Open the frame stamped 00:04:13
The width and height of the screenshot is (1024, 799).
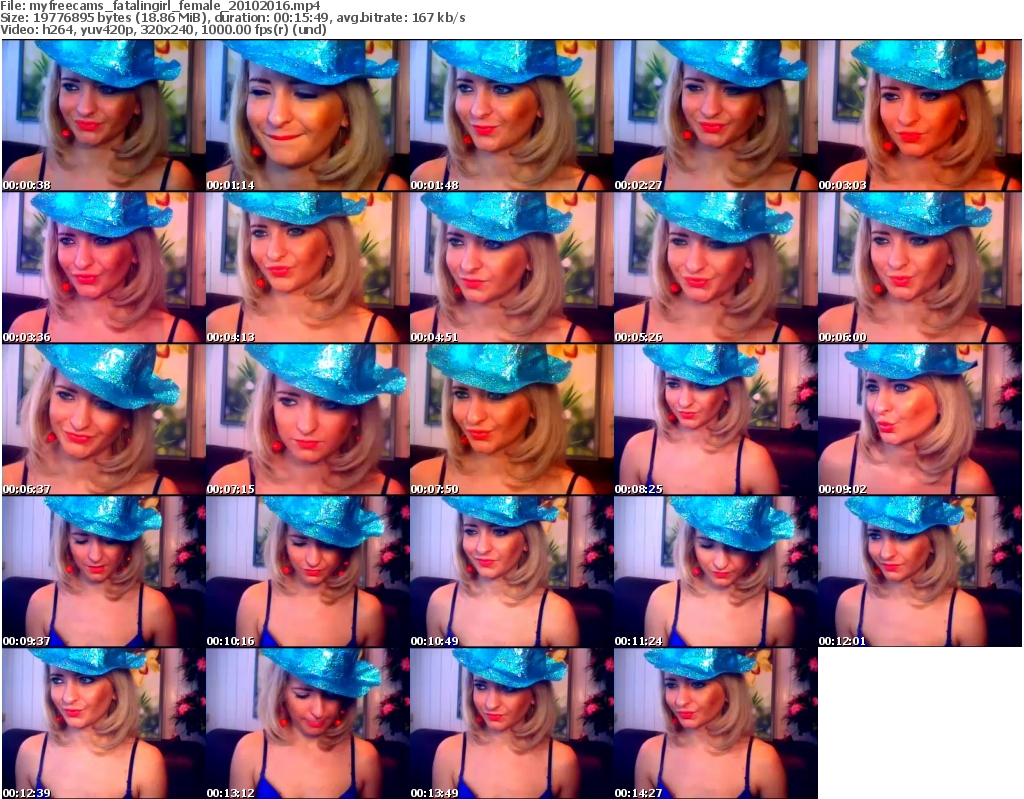tap(308, 268)
